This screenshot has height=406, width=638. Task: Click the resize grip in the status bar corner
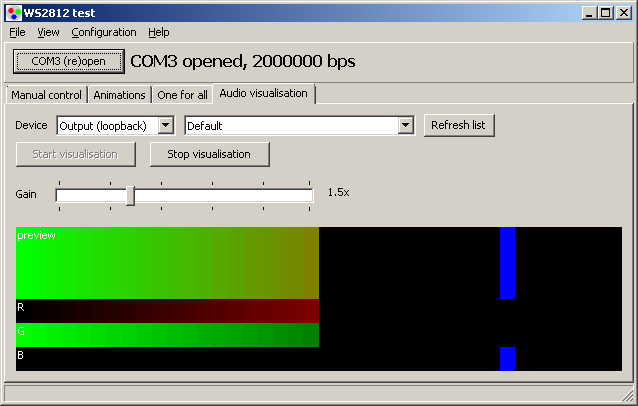point(628,394)
